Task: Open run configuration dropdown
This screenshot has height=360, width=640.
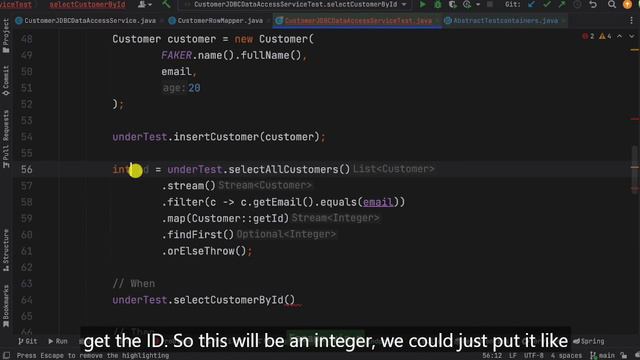Action: coord(297,4)
